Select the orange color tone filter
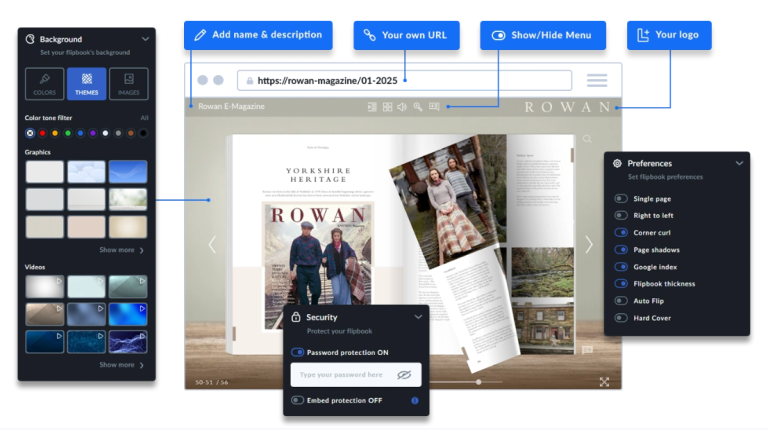 55,133
